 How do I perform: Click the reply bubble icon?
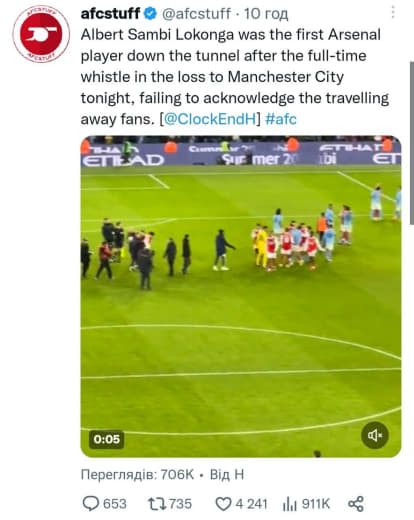[x=90, y=504]
